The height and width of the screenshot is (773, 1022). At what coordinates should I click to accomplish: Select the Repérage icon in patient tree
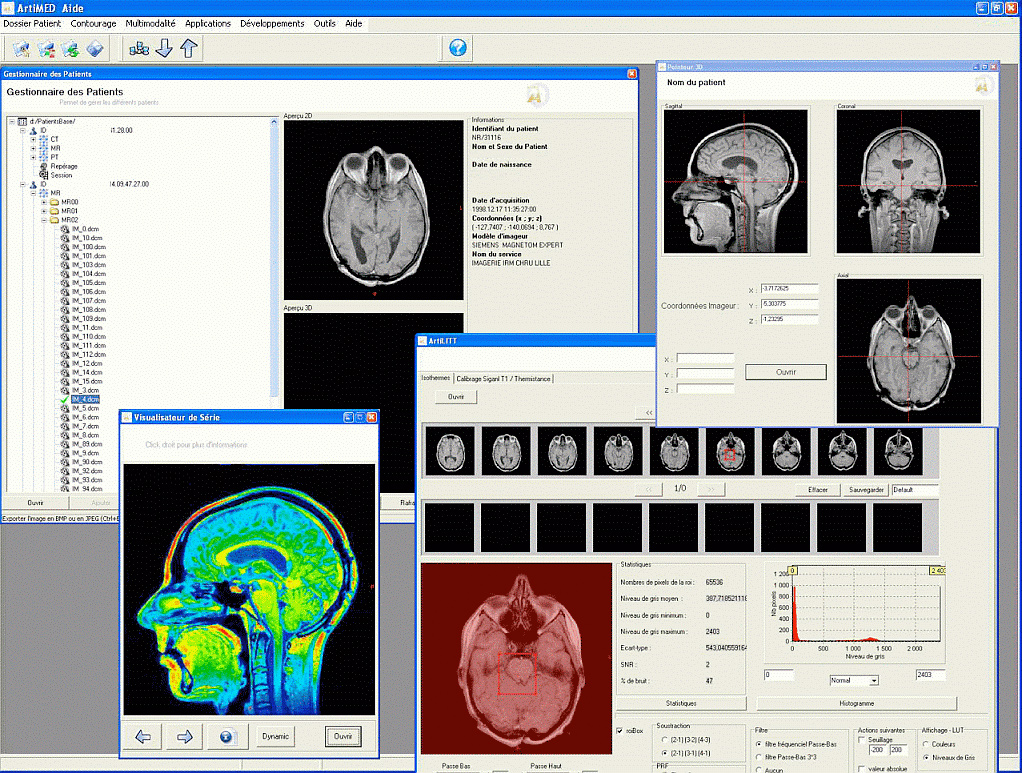click(44, 166)
